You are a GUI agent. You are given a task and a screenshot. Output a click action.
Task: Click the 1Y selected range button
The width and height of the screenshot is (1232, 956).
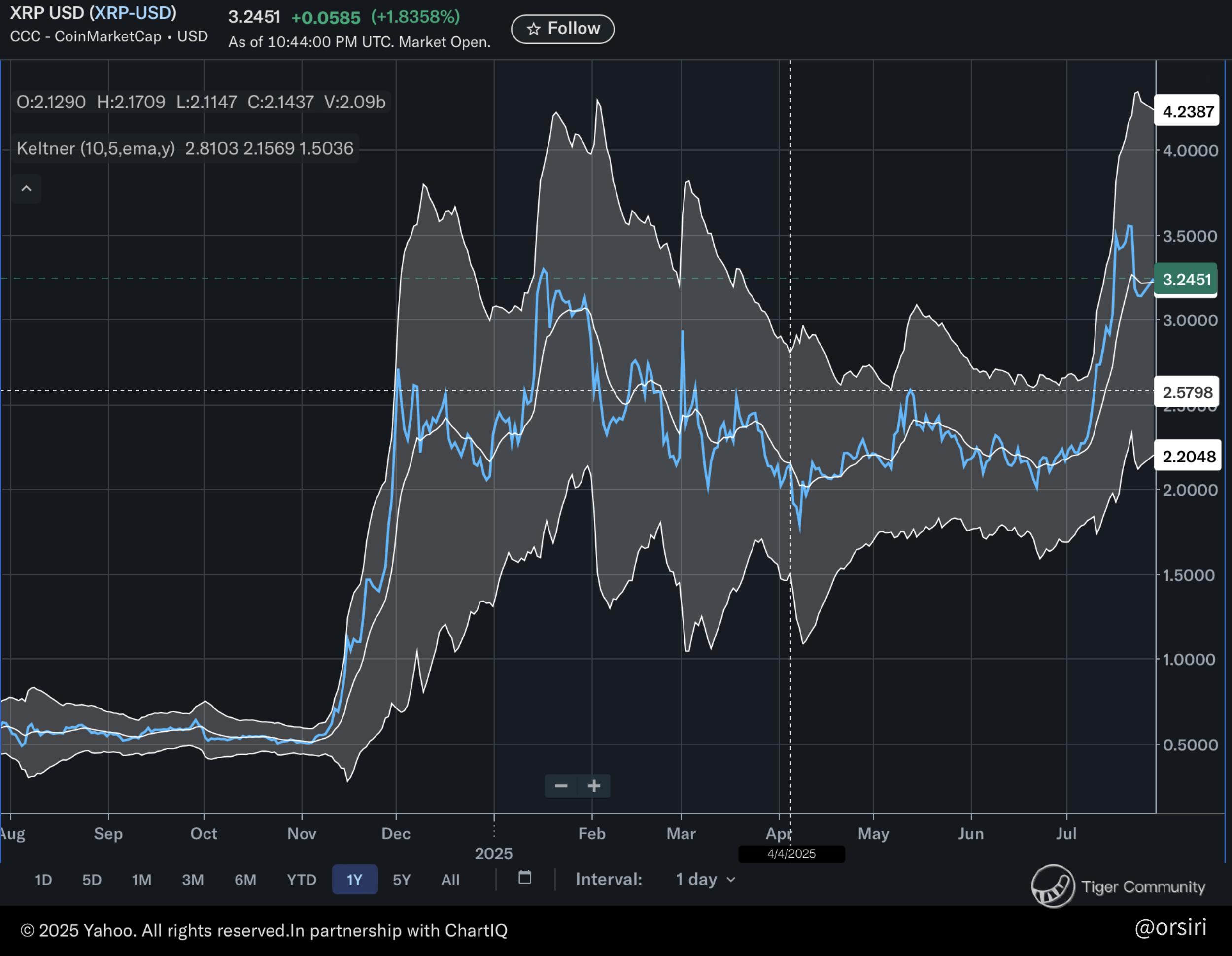click(354, 880)
